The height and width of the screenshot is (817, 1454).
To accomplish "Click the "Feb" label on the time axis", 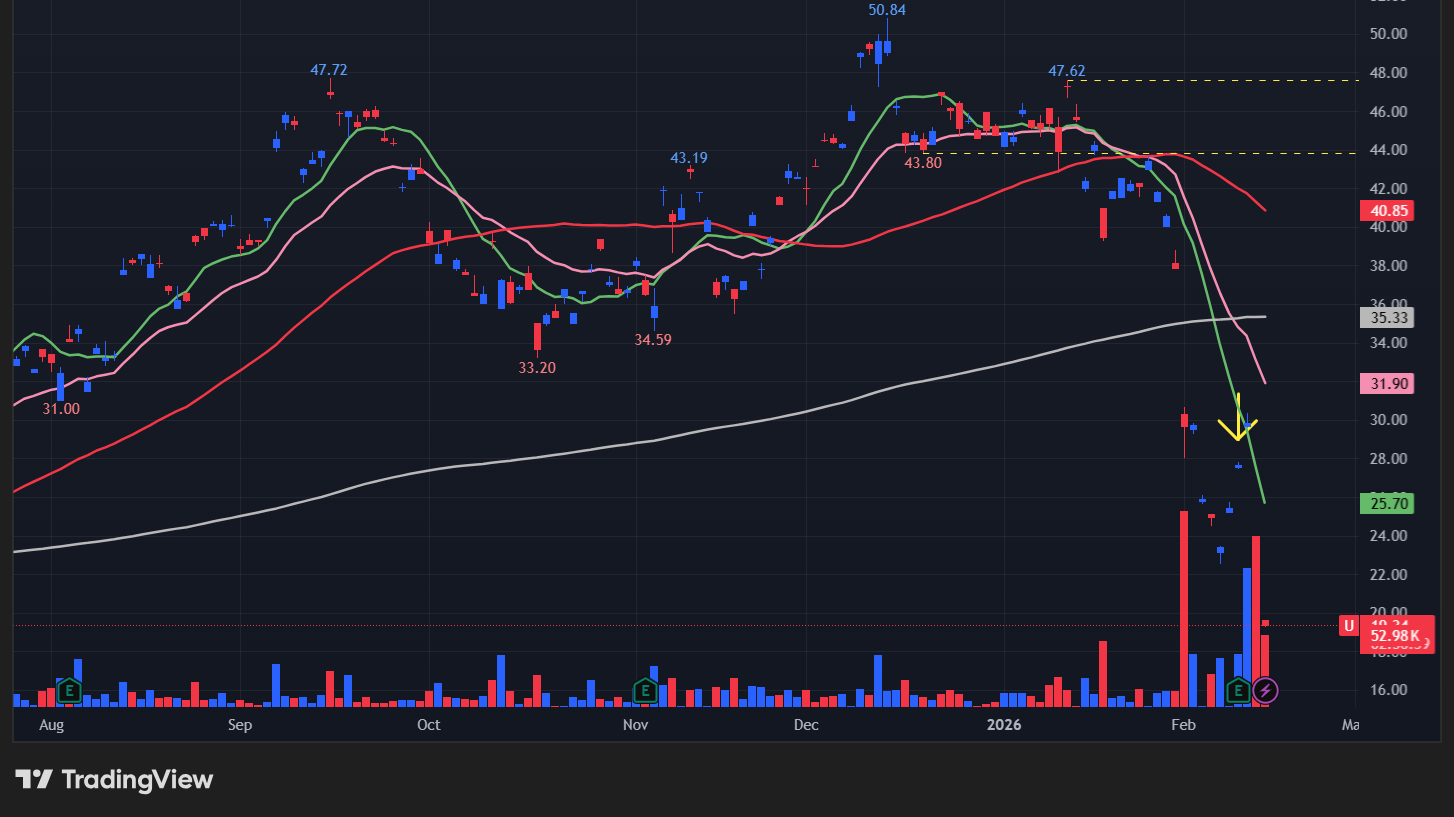I will point(1182,725).
